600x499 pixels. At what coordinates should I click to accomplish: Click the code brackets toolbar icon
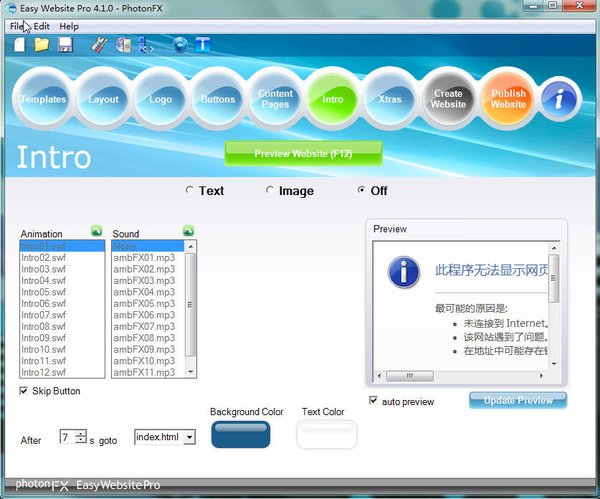145,45
